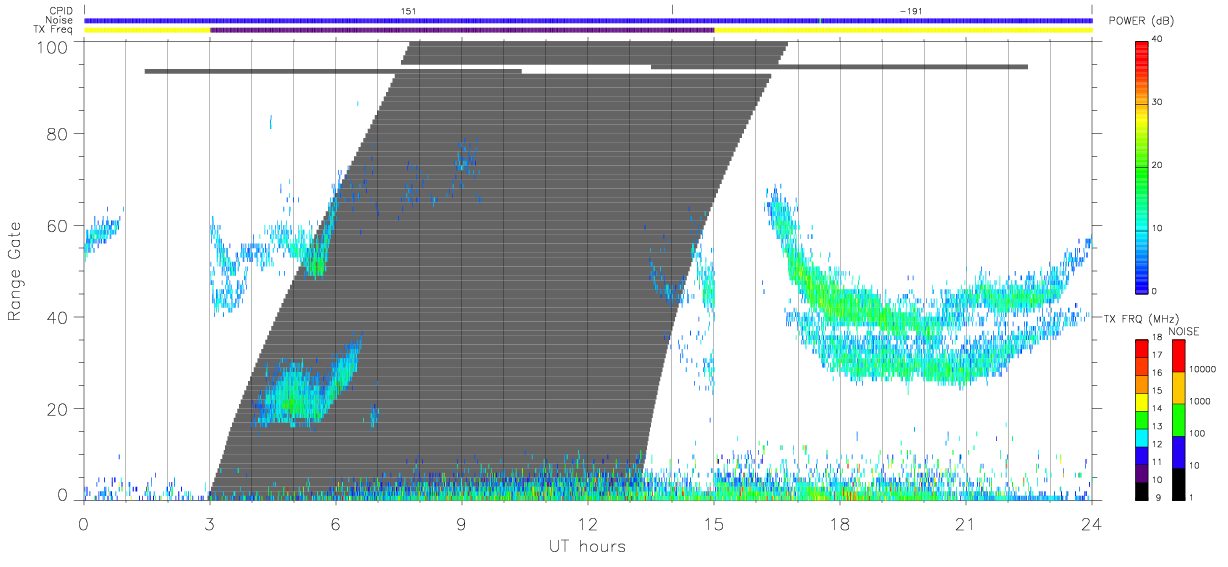Click the NOISE legend title
The height and width of the screenshot is (567, 1228).
pyautogui.click(x=1183, y=331)
